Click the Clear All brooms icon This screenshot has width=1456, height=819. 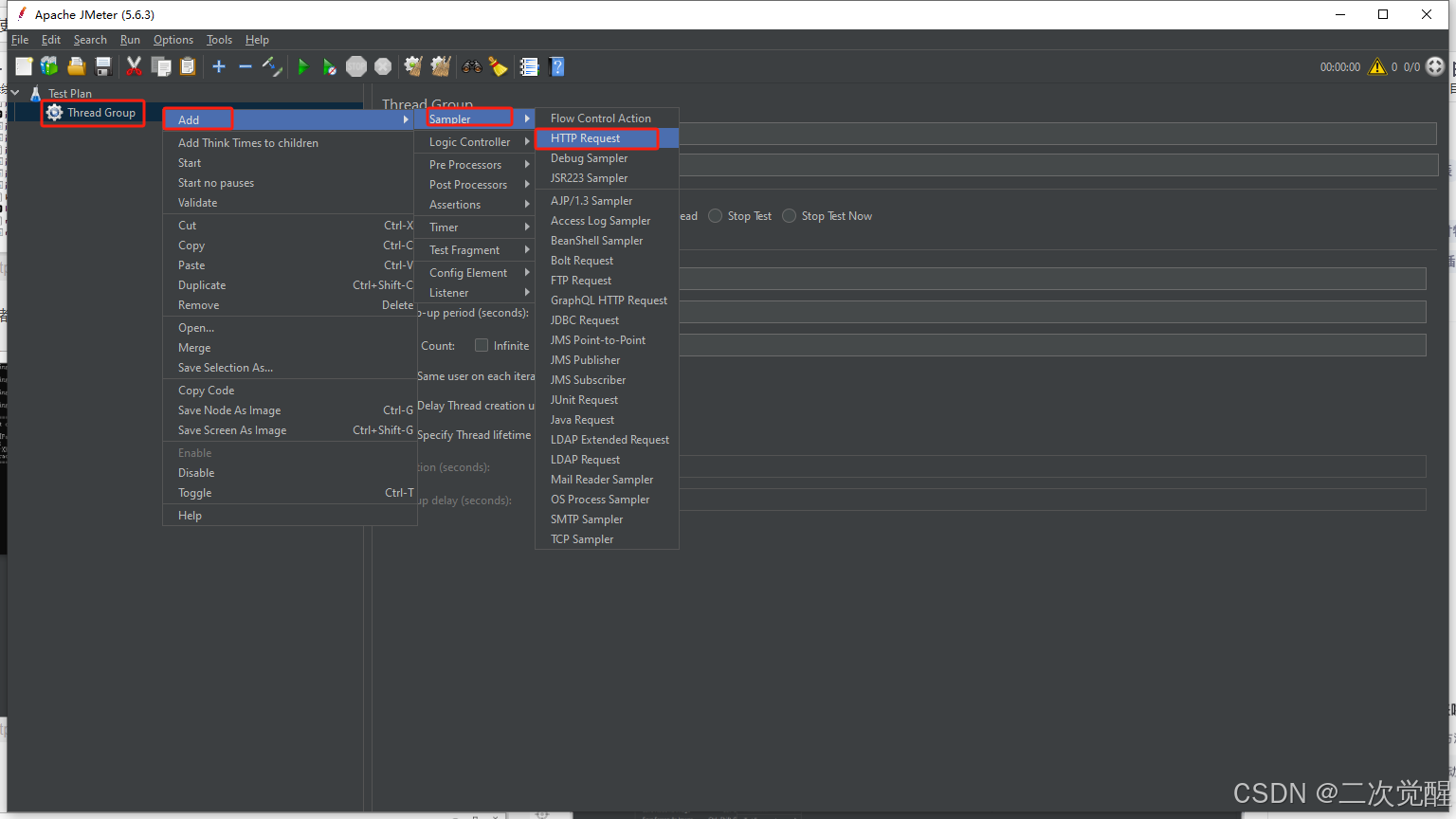point(441,66)
